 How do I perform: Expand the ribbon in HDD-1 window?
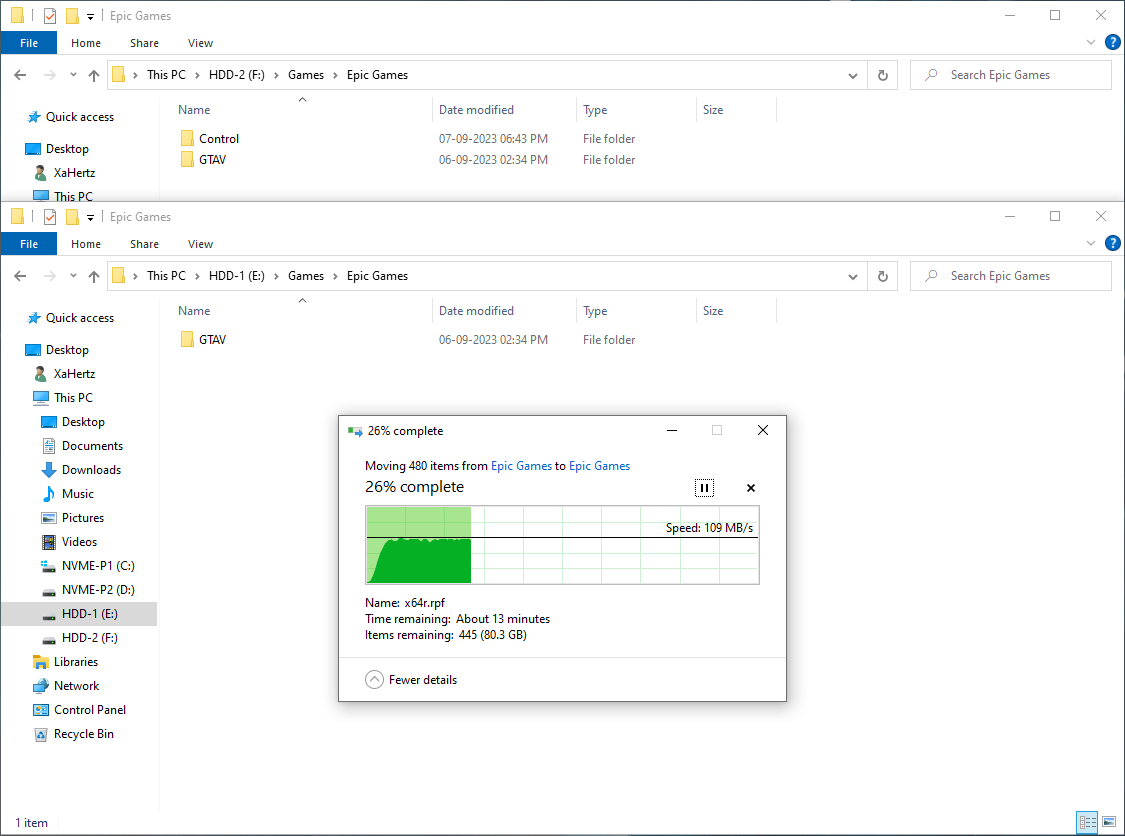(x=1091, y=243)
